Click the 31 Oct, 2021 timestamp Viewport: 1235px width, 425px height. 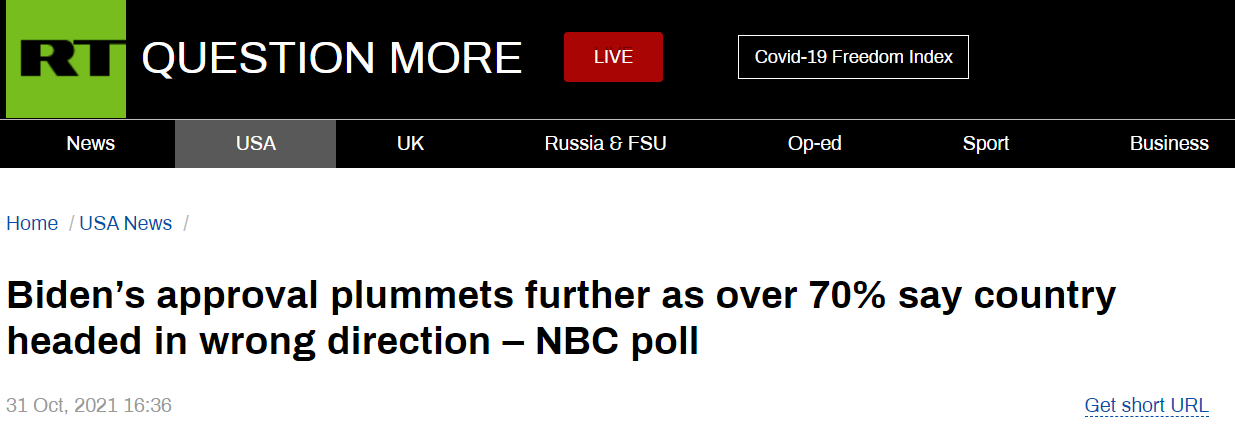pyautogui.click(x=89, y=406)
